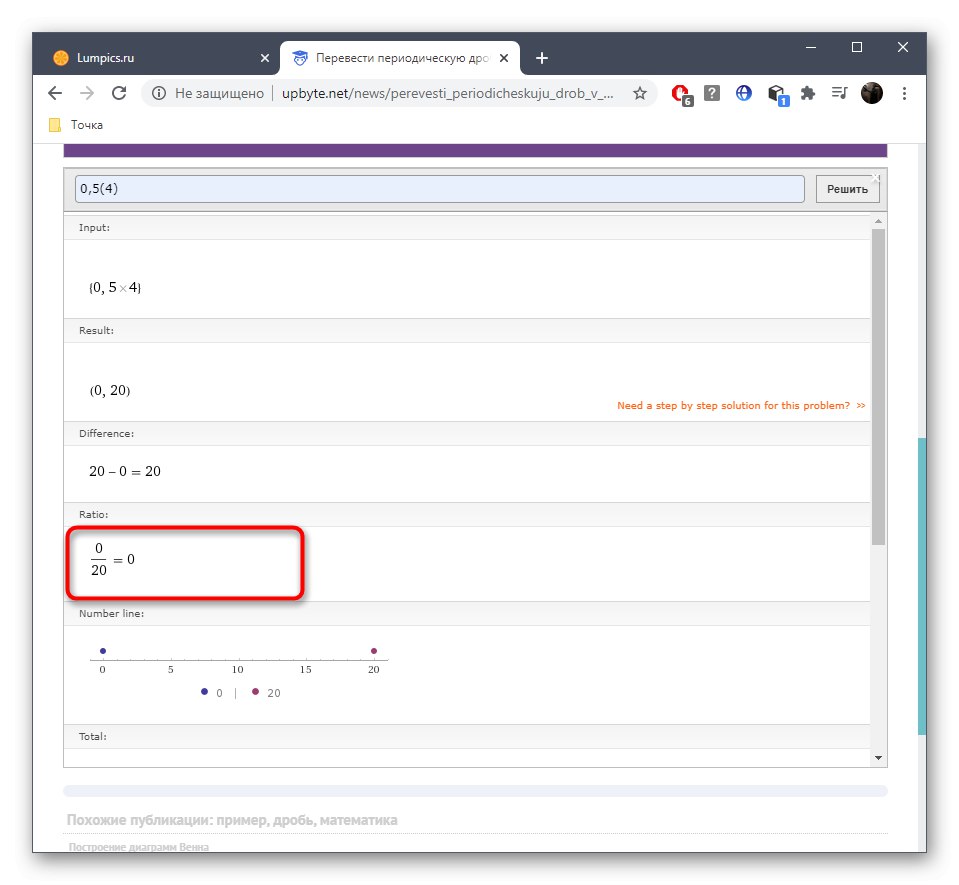The image size is (959, 885).
Task: Open the Chrome profile avatar
Action: (x=872, y=93)
